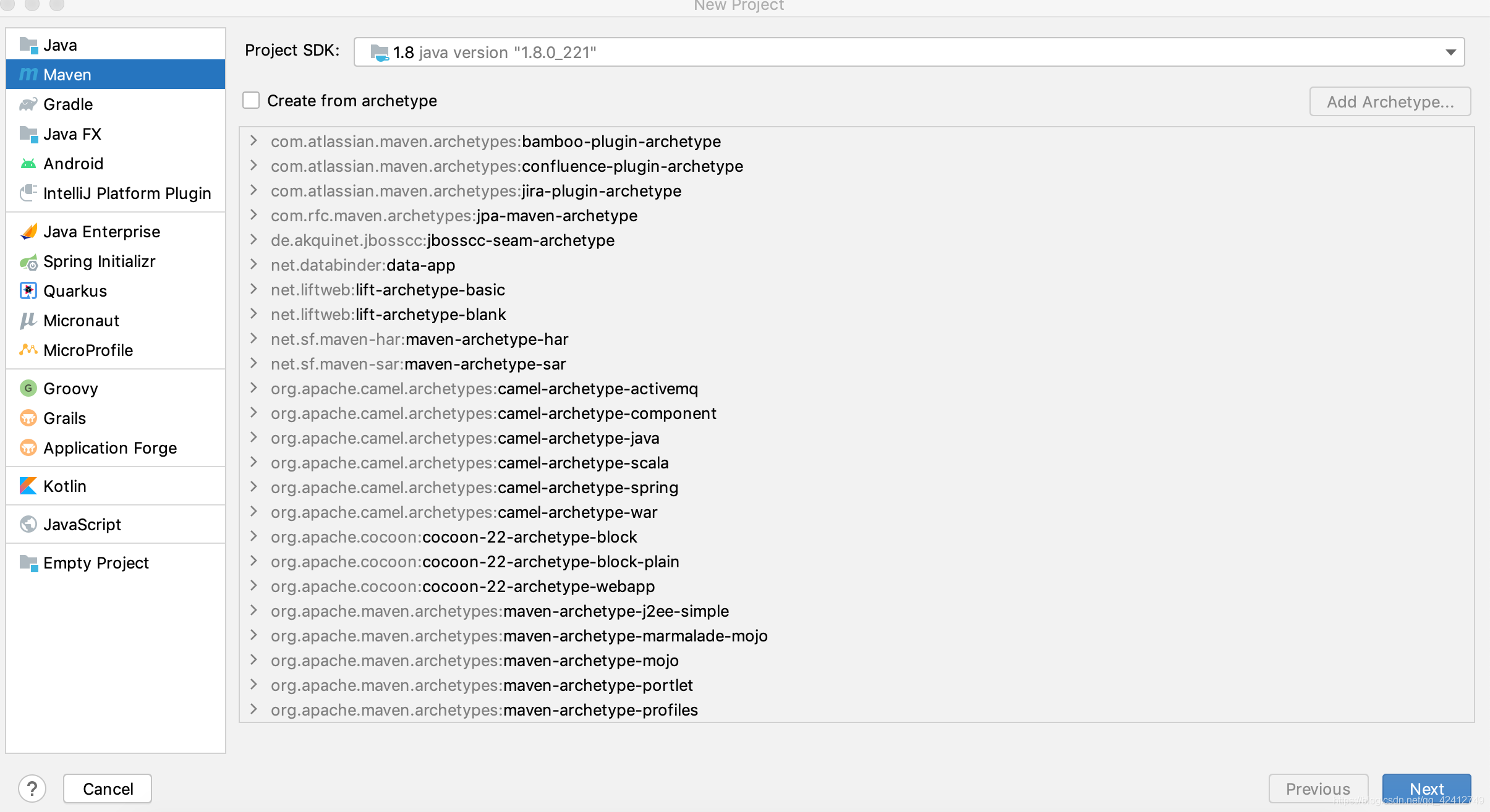
Task: Select Spring Initializr project type
Action: pyautogui.click(x=116, y=261)
